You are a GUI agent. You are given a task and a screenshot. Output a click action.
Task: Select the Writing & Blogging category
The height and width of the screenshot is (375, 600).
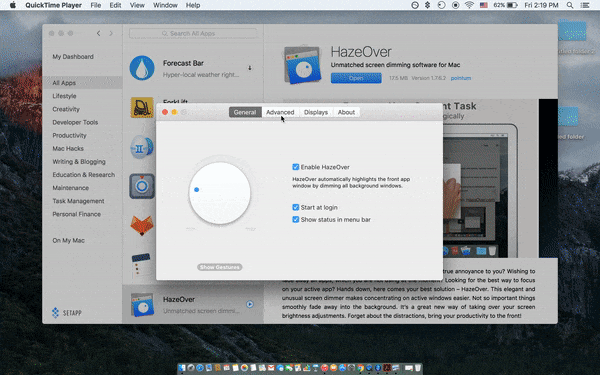tap(79, 161)
